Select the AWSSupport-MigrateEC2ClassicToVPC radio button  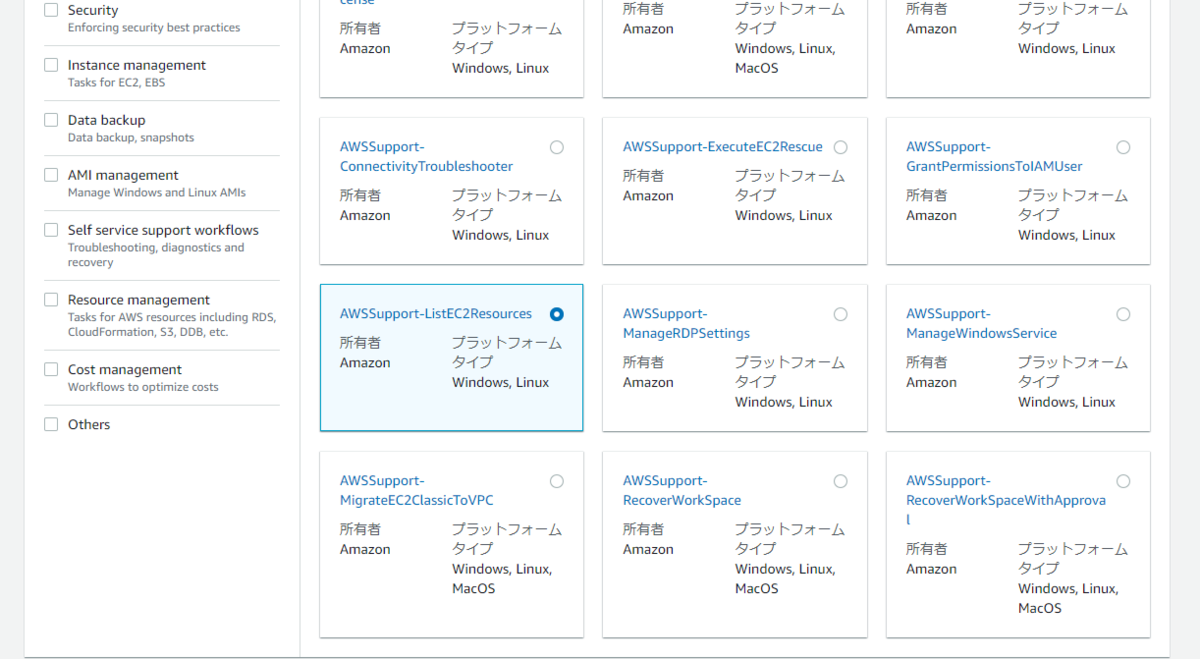point(557,480)
